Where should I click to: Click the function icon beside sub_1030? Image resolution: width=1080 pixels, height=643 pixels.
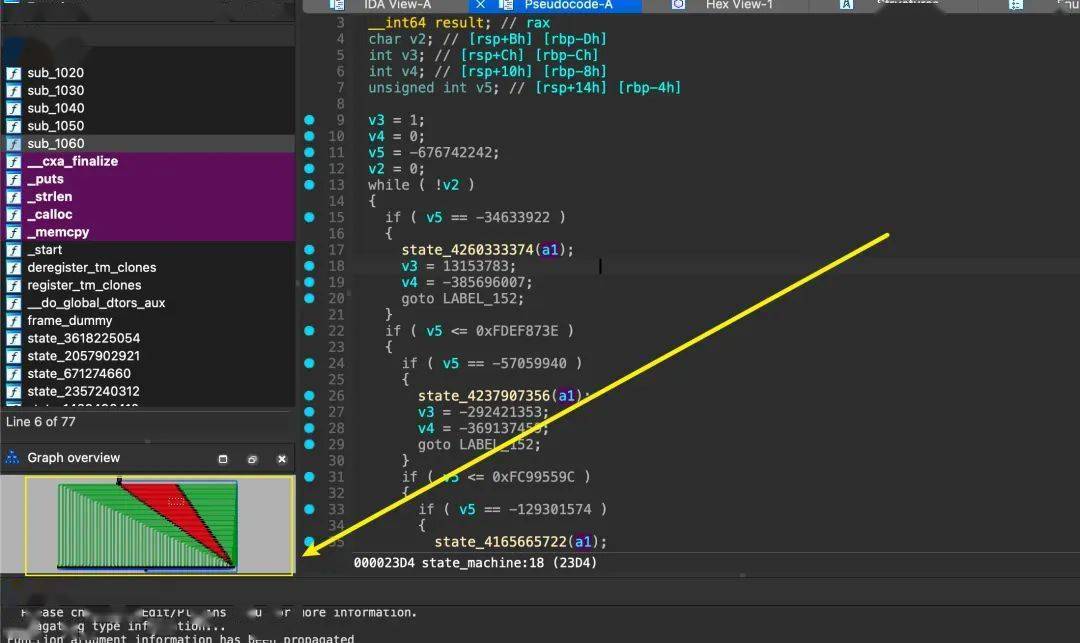14,91
